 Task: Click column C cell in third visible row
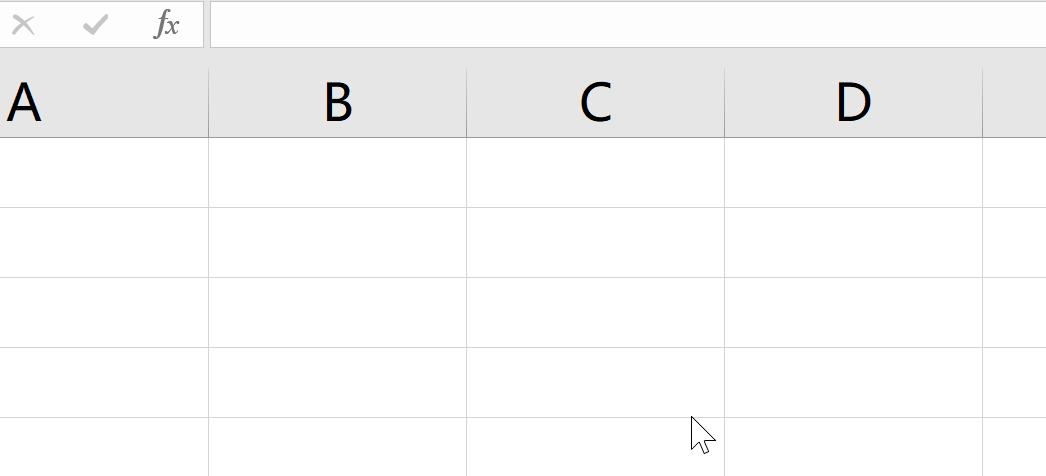point(595,313)
